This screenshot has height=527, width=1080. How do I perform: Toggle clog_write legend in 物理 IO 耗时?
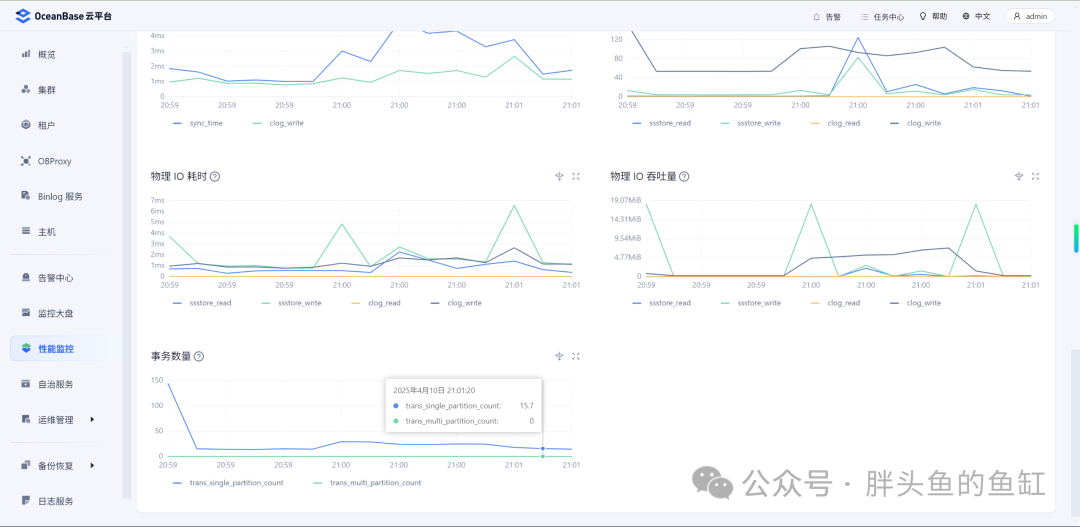tap(456, 303)
